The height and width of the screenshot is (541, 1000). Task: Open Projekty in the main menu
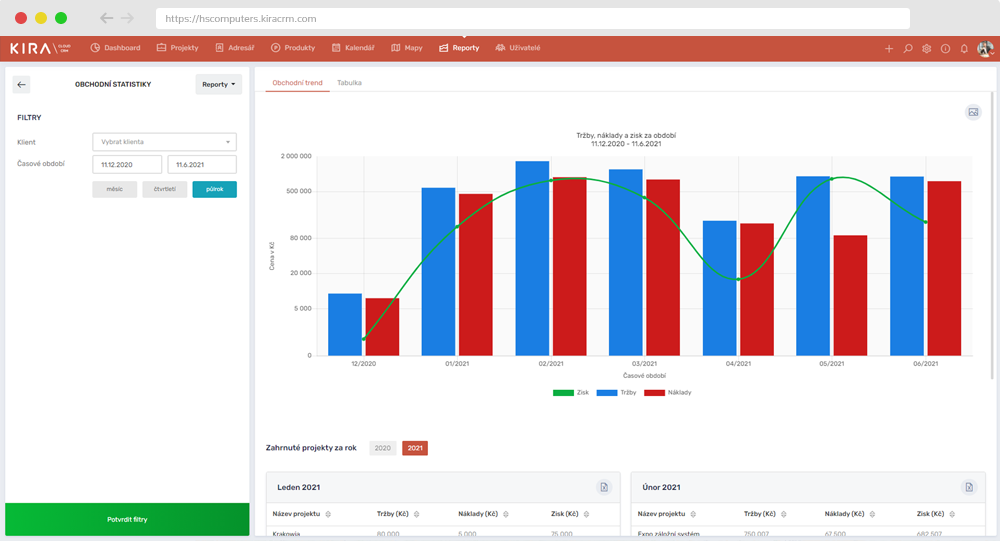coord(178,48)
